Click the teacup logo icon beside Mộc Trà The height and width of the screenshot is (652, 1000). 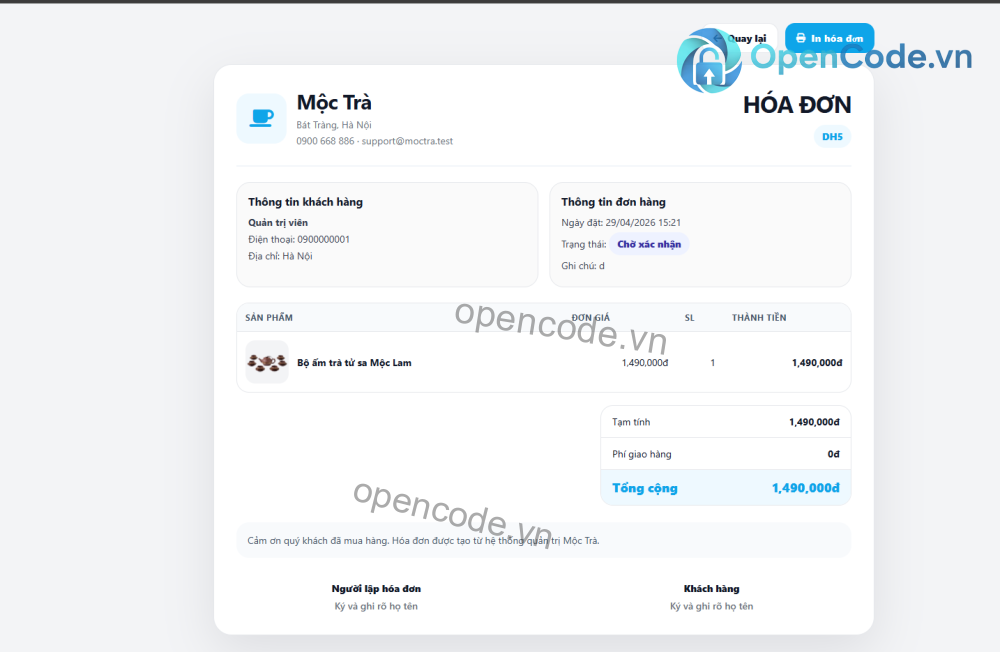261,117
